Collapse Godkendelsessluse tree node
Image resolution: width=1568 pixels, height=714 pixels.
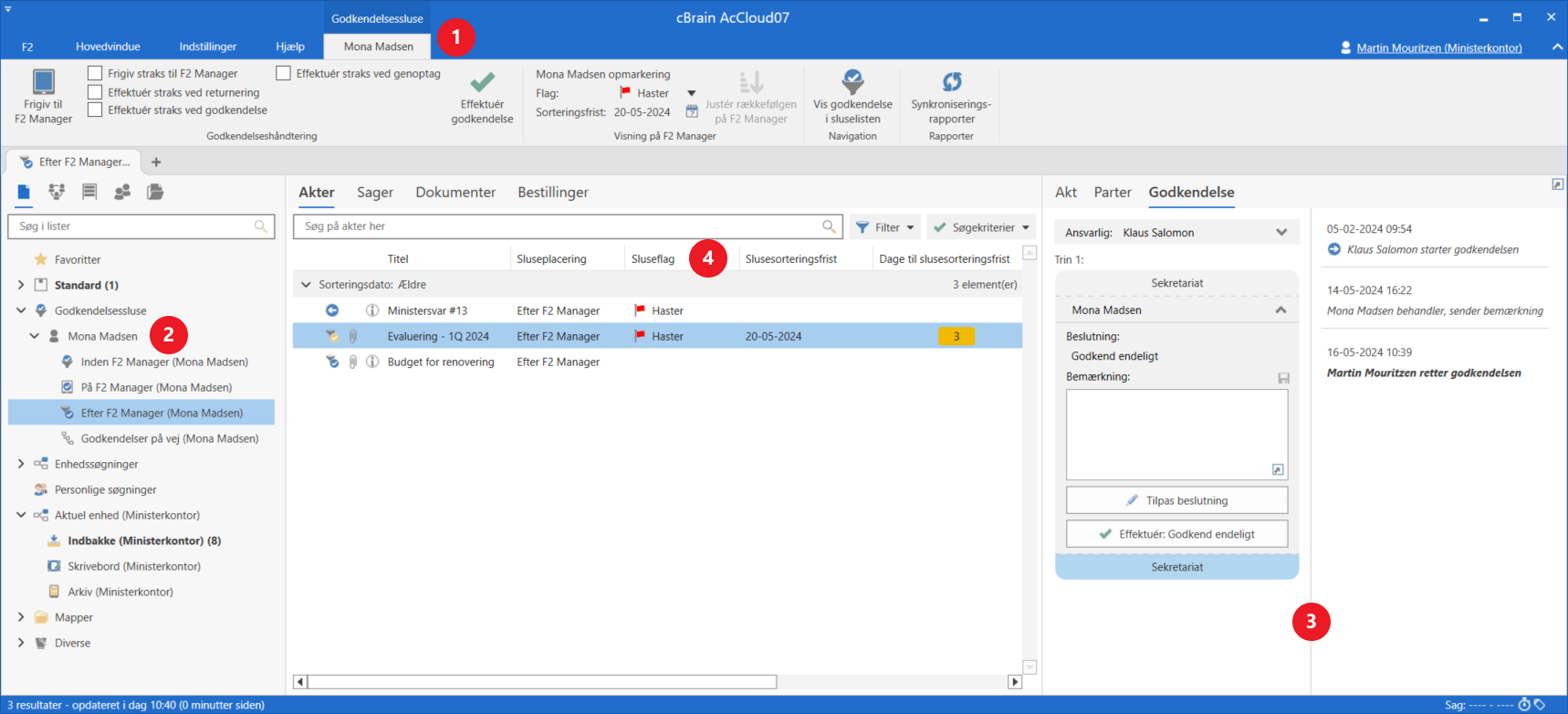click(x=21, y=310)
